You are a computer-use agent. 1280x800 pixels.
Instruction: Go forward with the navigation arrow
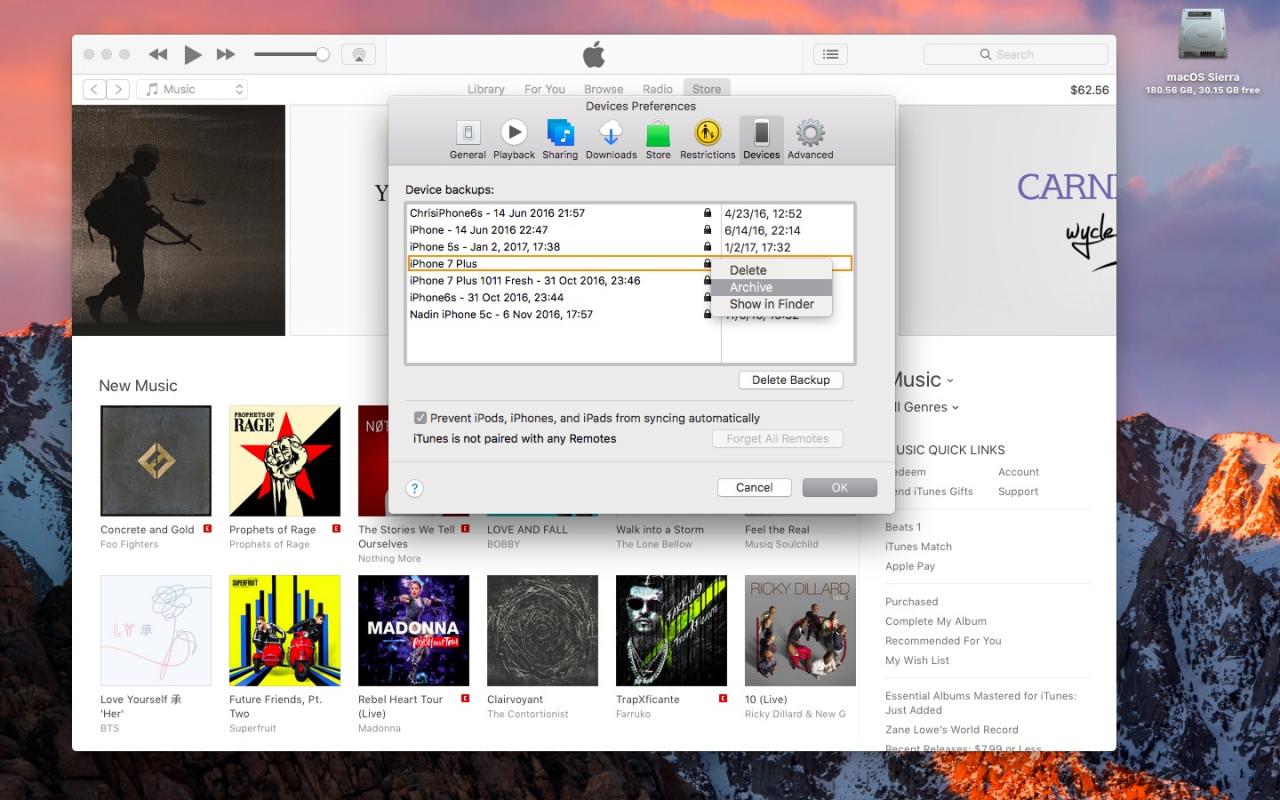(118, 89)
